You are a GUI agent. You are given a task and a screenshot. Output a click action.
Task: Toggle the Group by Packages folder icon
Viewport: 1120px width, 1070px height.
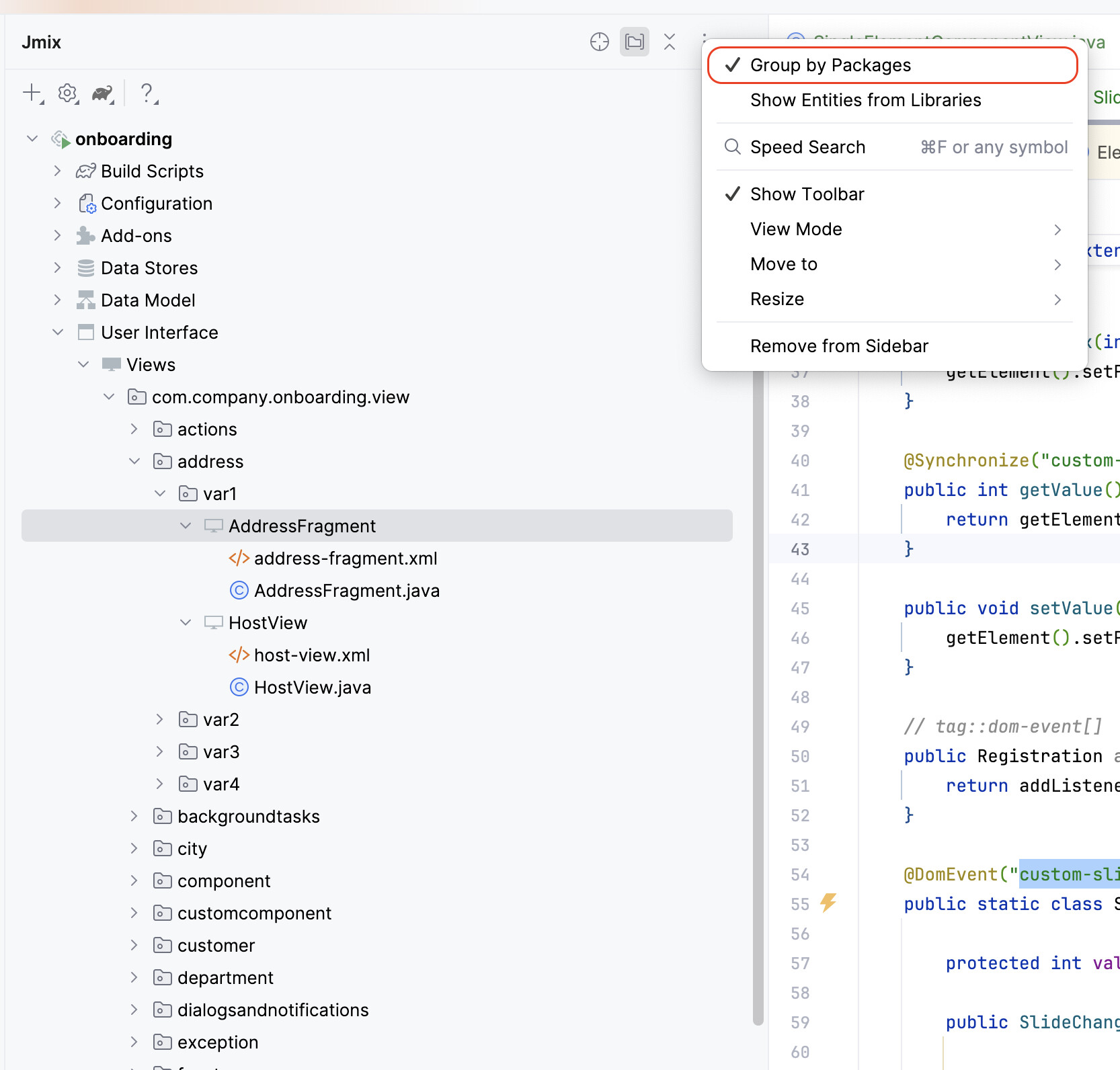[634, 42]
